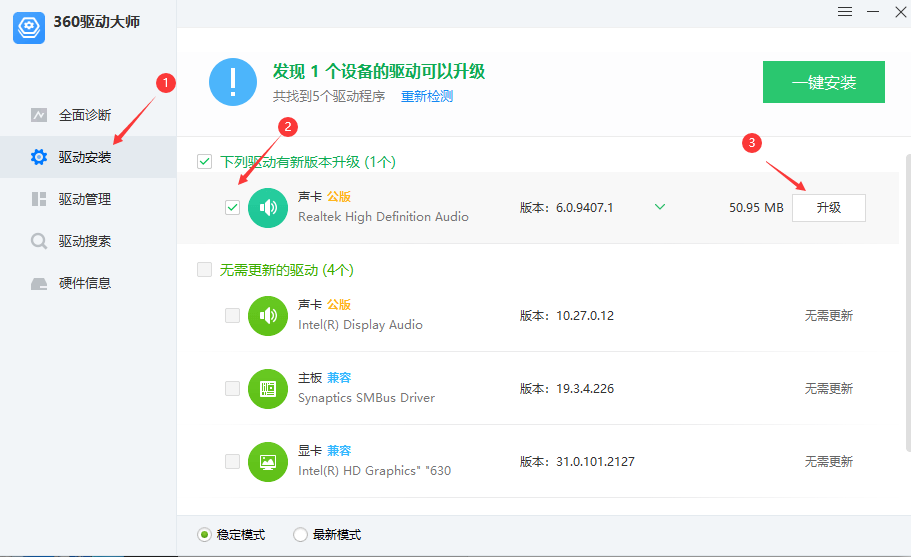The width and height of the screenshot is (911, 557).
Task: Toggle the 下列驱动有新版本升级 group checkbox
Action: tap(205, 161)
